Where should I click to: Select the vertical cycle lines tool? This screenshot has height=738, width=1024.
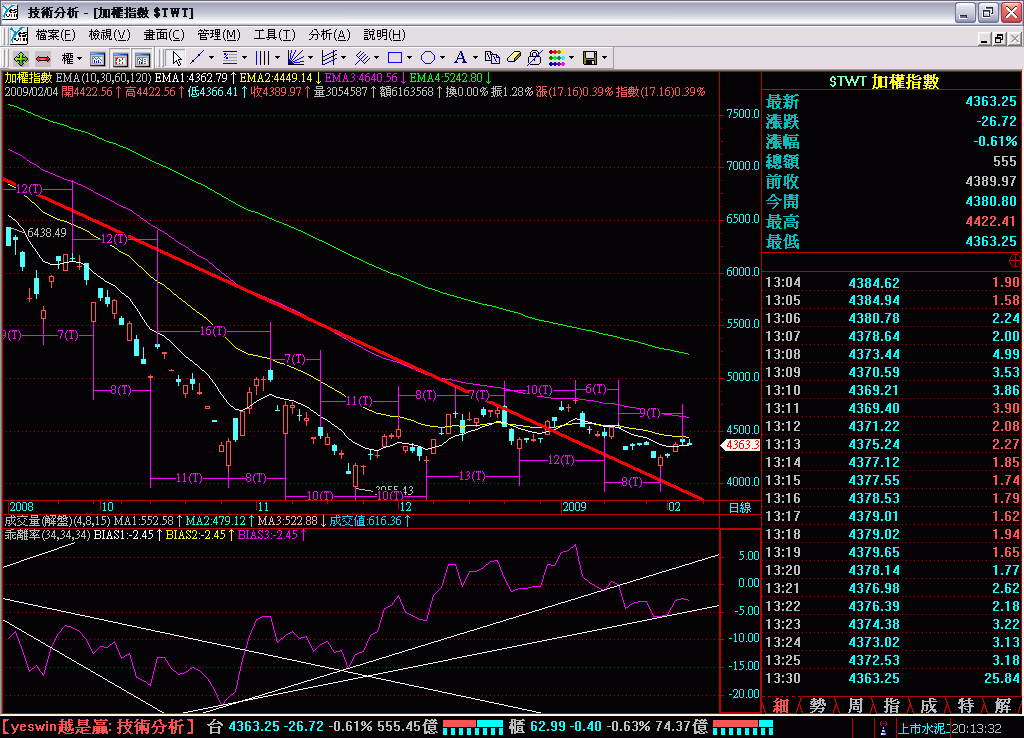tap(263, 59)
